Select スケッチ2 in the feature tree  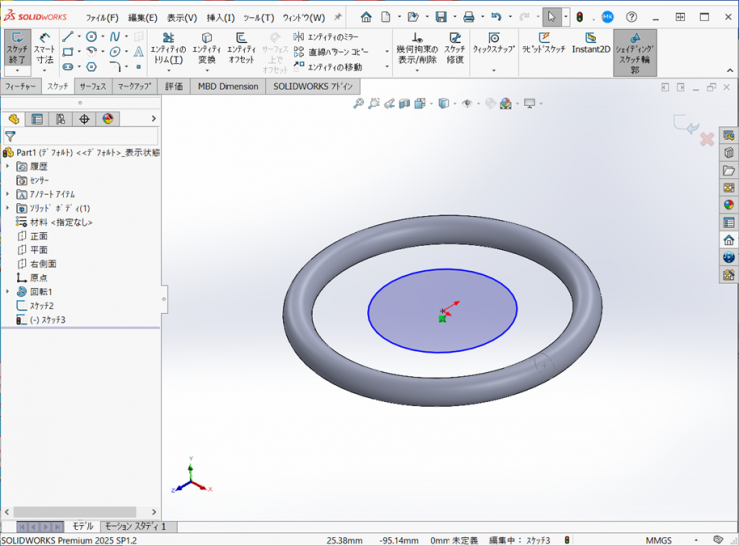tap(41, 305)
